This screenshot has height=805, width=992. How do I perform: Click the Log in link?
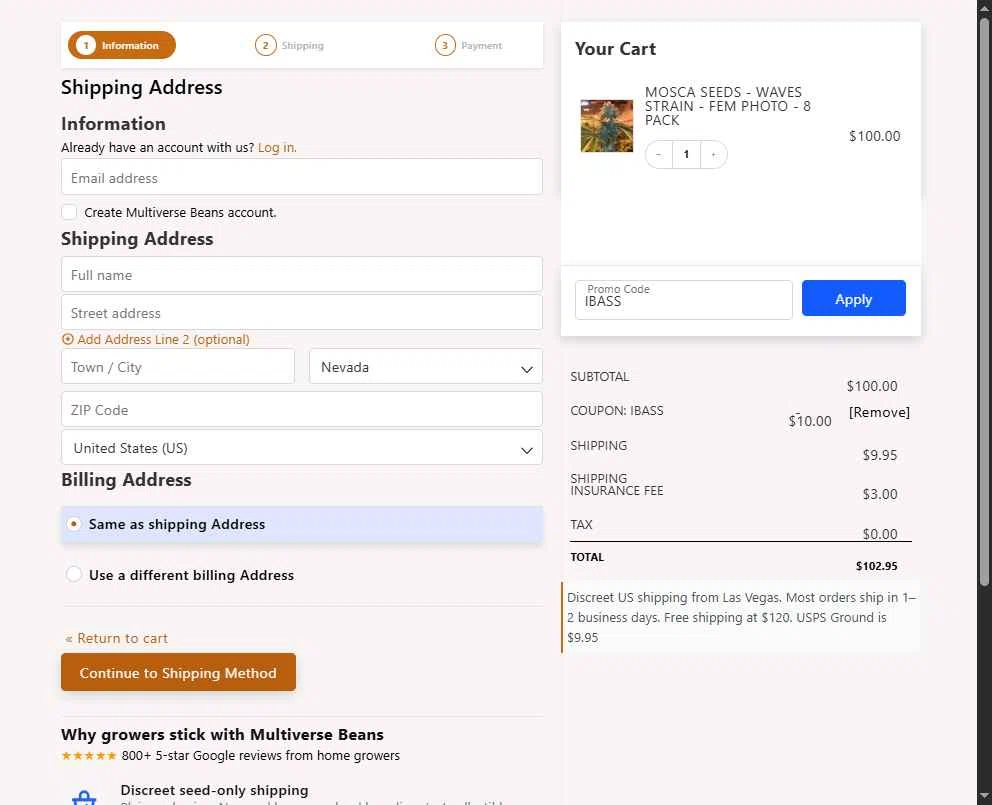[x=277, y=147]
